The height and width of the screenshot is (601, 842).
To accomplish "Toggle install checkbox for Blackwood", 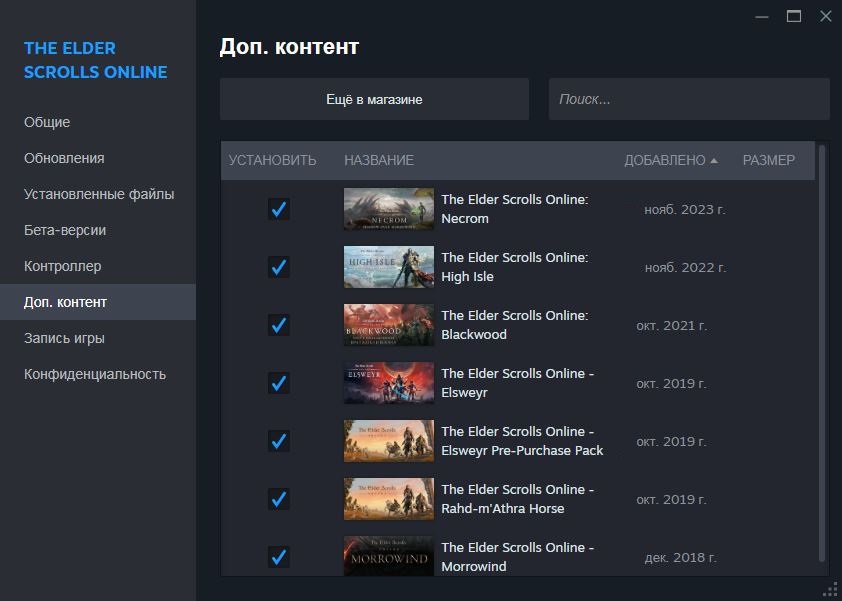I will click(279, 325).
